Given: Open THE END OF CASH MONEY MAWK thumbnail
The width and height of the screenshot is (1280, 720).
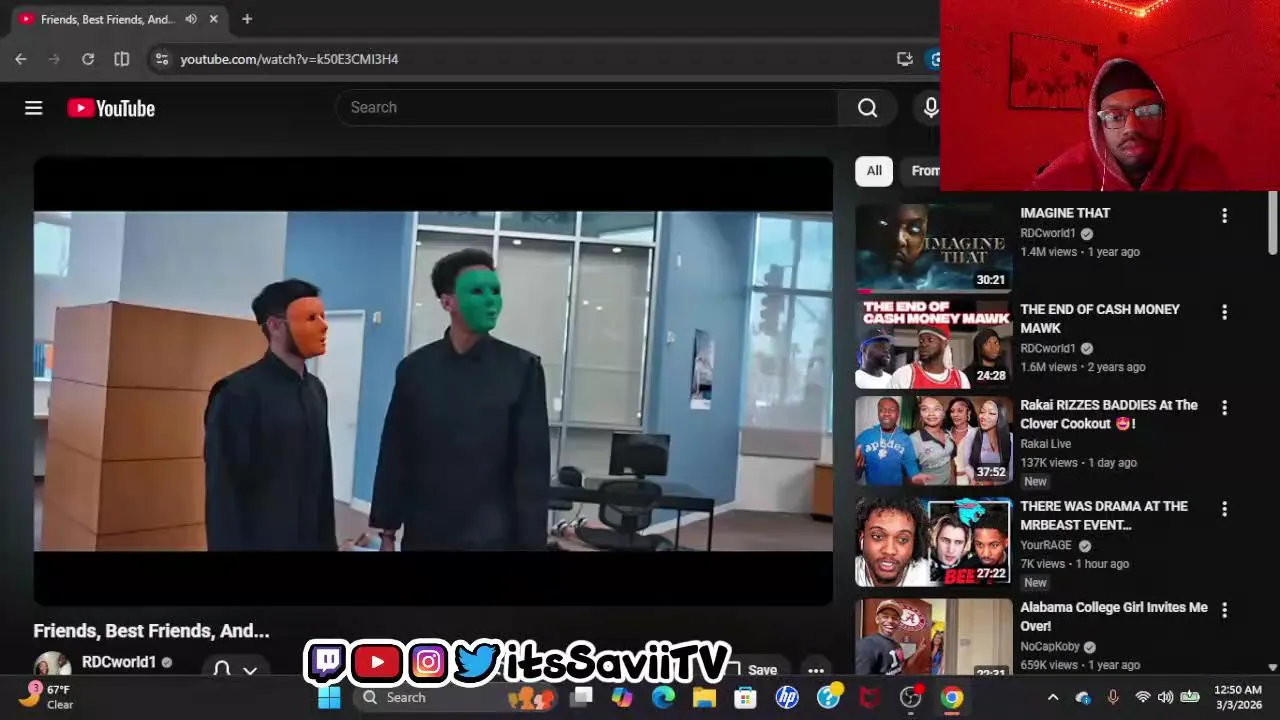Looking at the screenshot, I should [933, 344].
